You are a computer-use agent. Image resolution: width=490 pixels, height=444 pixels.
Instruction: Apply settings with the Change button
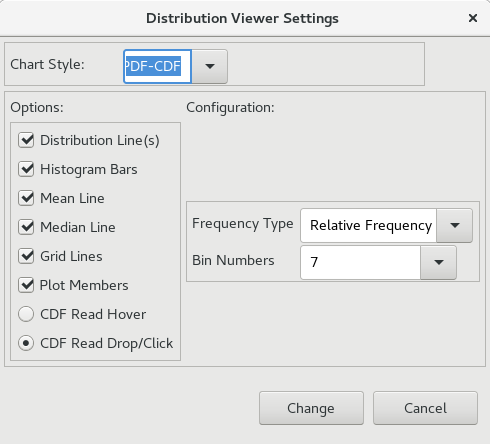[x=311, y=408]
